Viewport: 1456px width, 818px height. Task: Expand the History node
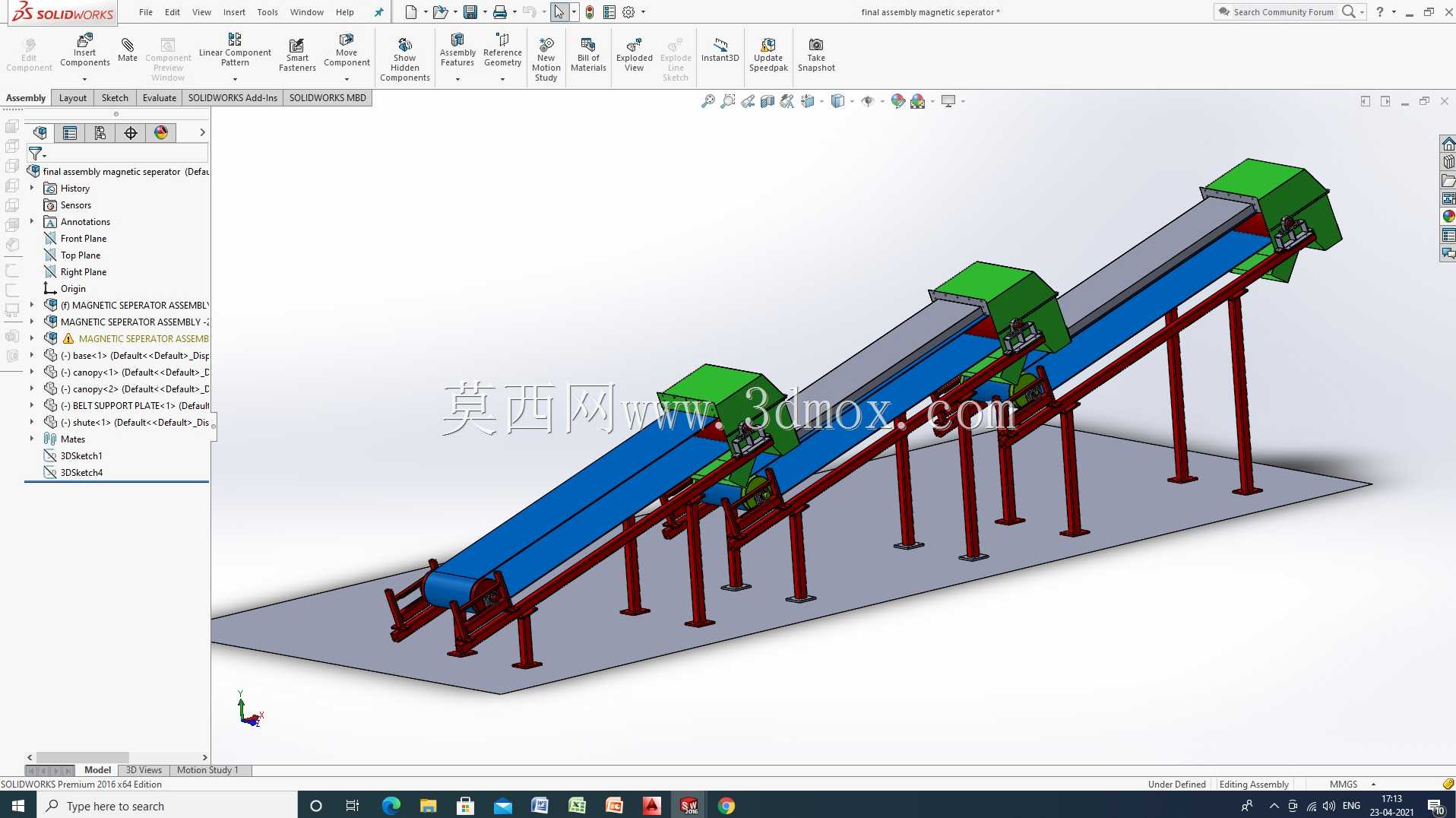pyautogui.click(x=32, y=188)
